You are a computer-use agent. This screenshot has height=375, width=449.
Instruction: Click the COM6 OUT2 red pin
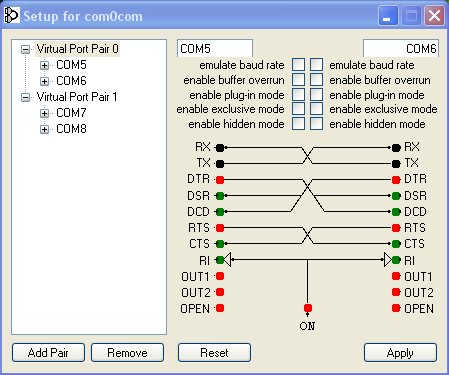396,292
